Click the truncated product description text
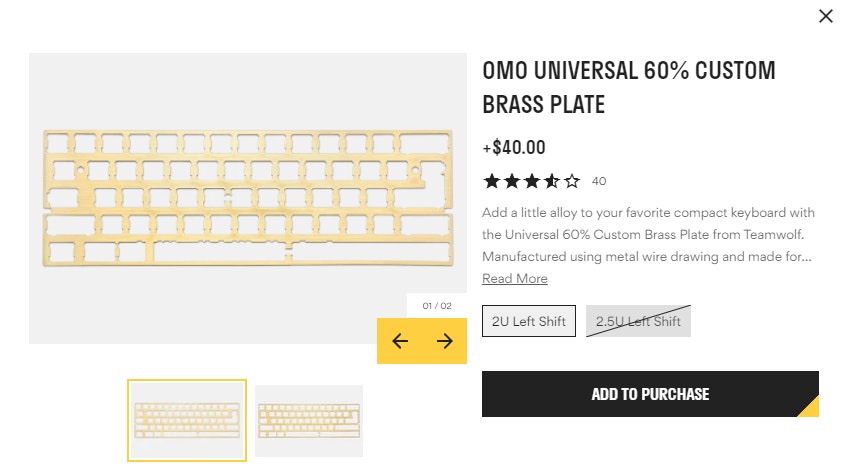This screenshot has width=854, height=467. pyautogui.click(x=648, y=235)
